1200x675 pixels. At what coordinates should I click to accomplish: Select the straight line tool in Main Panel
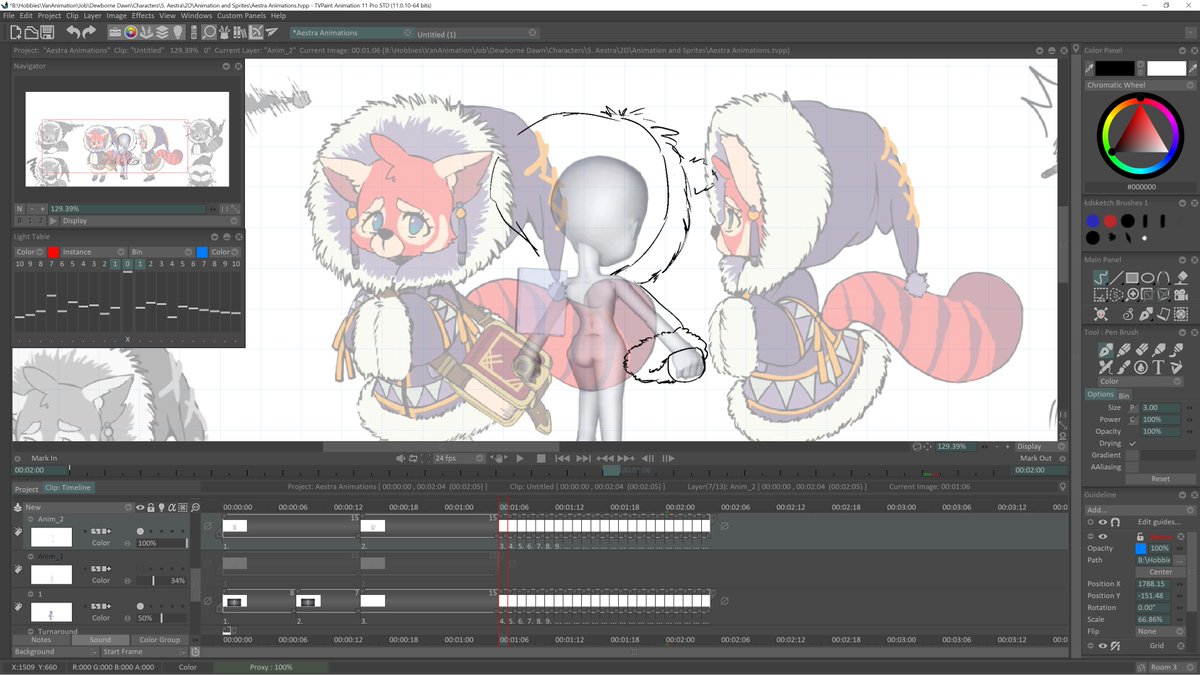tap(1117, 277)
